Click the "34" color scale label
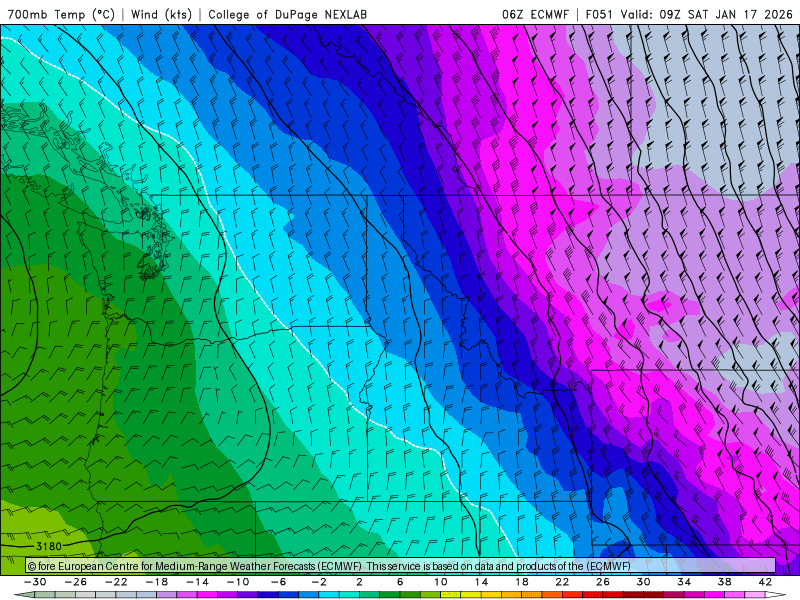800x600 pixels. [x=684, y=582]
